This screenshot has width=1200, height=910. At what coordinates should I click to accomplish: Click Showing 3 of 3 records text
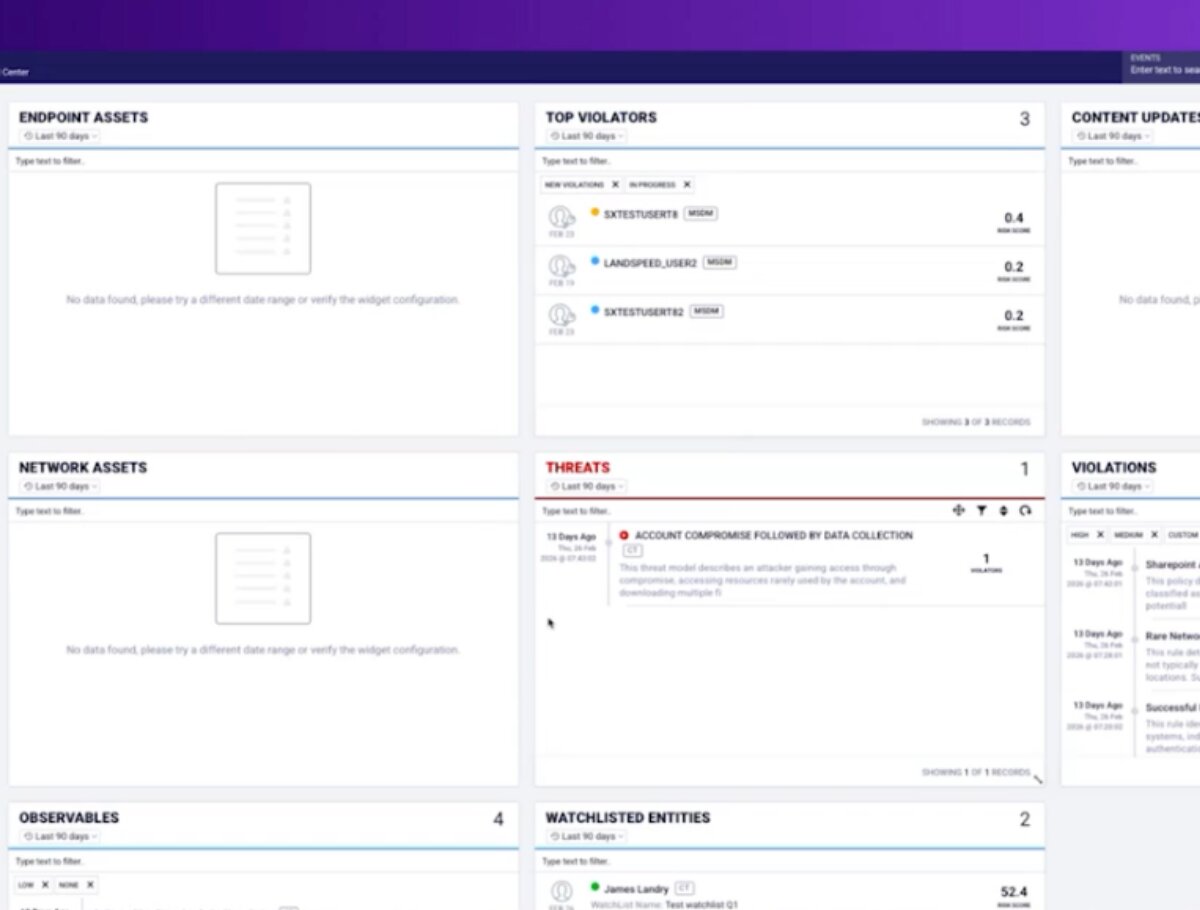[x=976, y=422]
